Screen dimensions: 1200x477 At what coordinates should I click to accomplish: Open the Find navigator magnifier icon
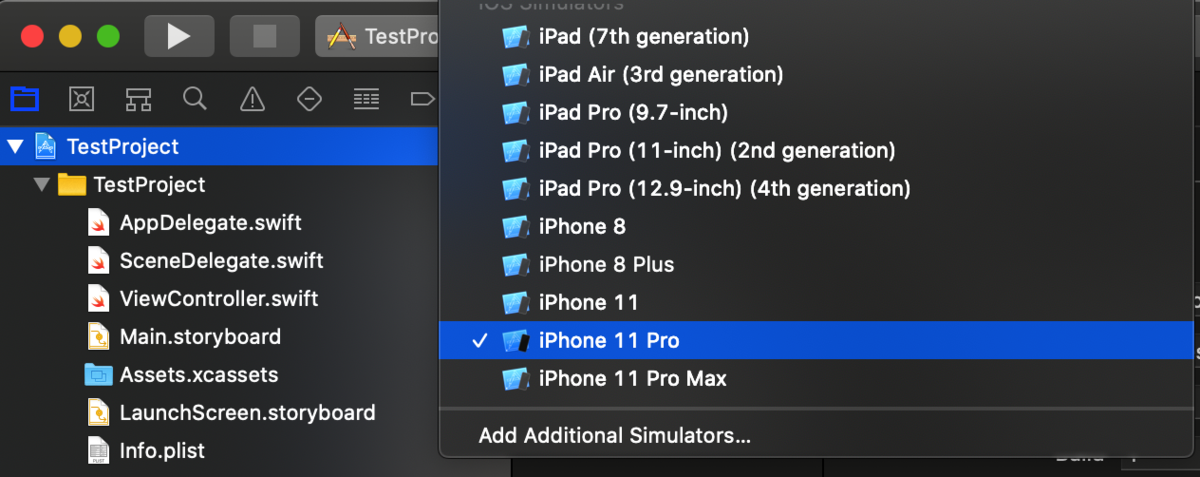[195, 98]
